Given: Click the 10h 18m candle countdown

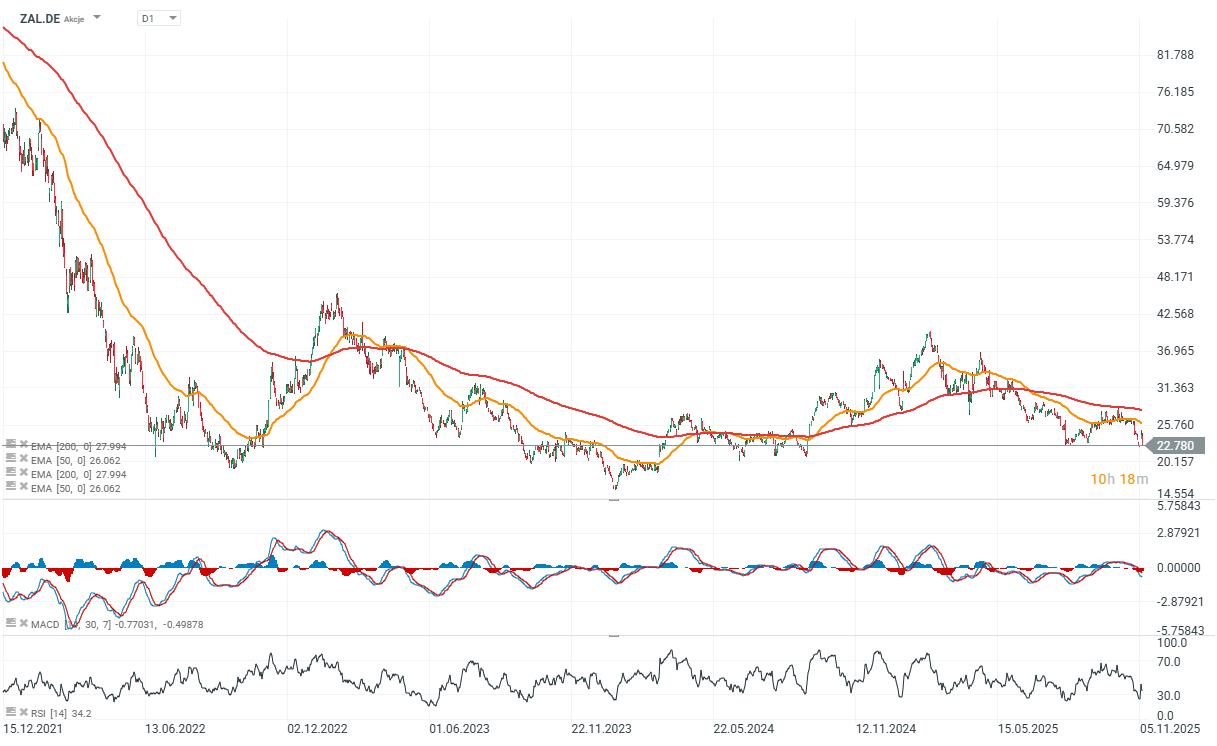Looking at the screenshot, I should tap(1119, 480).
